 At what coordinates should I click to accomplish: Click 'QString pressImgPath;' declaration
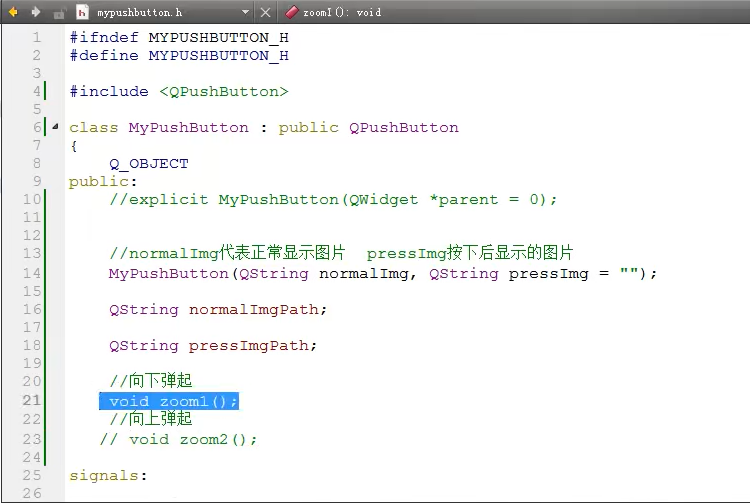(x=213, y=346)
